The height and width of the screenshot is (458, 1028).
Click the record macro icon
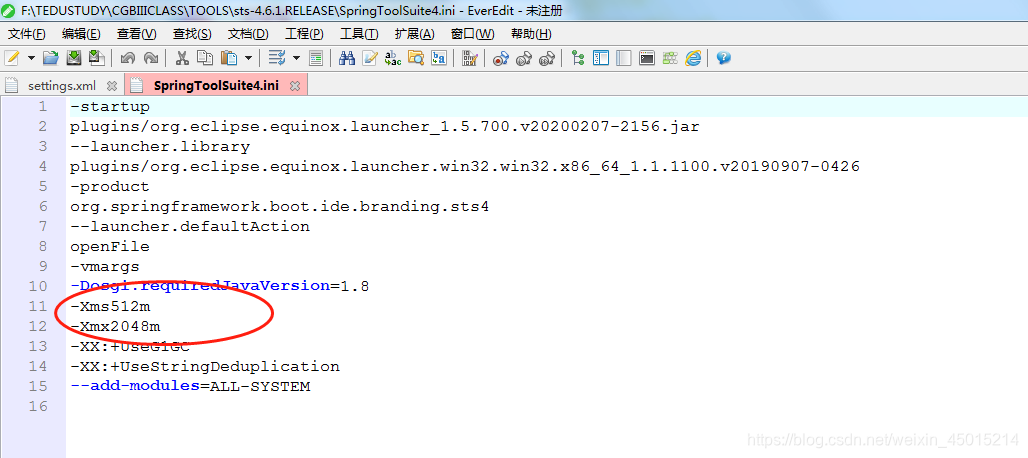501,58
